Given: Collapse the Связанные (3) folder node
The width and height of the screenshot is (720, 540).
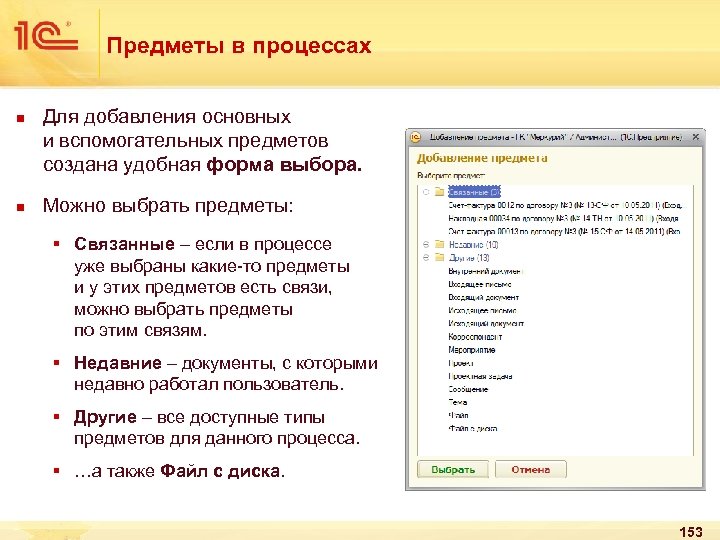Looking at the screenshot, I should [426, 192].
